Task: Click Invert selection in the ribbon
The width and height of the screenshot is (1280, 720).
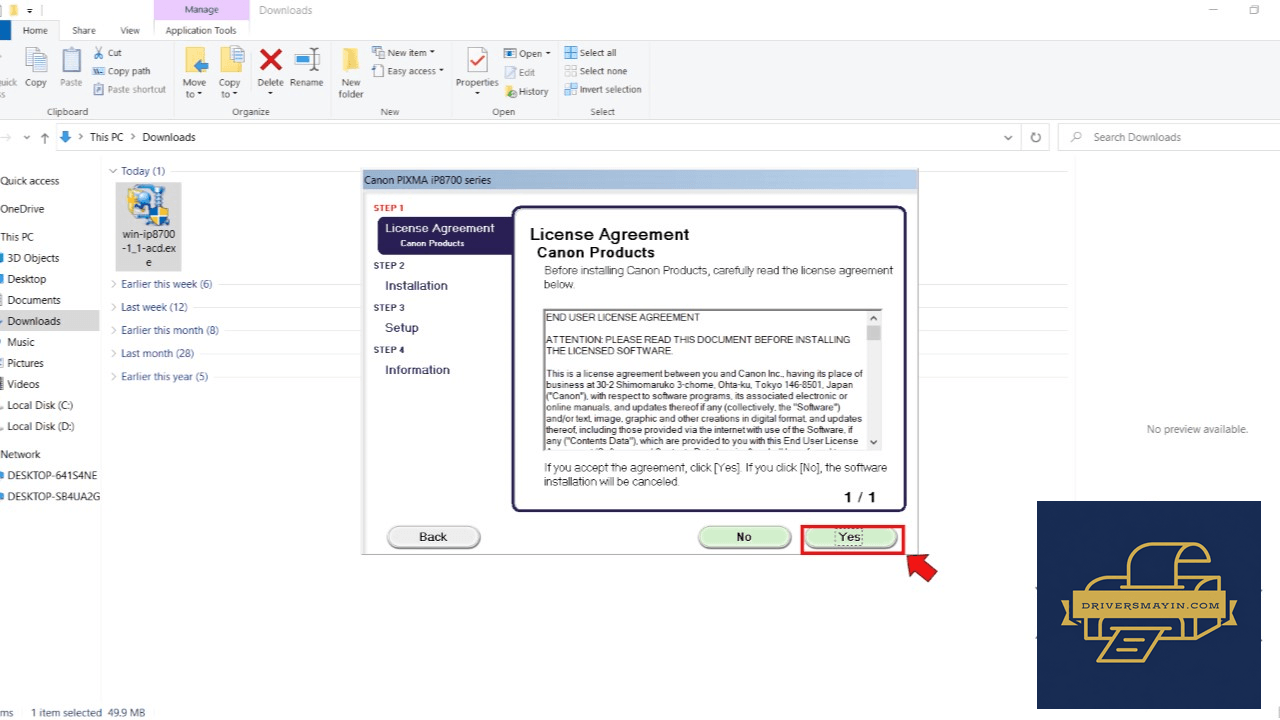Action: click(x=603, y=89)
